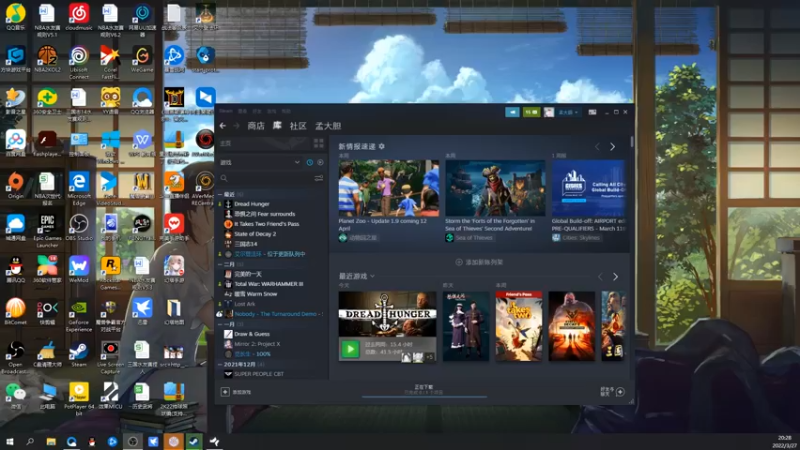Toggle ready-to-play filter icon
800x450 pixels.
tap(320, 162)
